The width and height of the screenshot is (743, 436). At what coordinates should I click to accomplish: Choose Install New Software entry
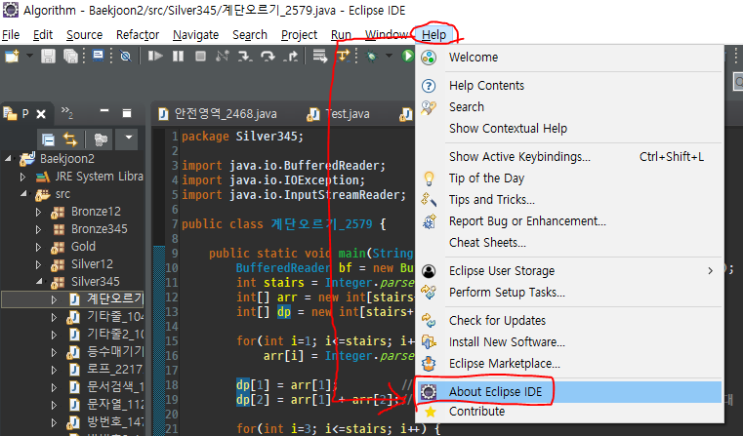[570, 342]
